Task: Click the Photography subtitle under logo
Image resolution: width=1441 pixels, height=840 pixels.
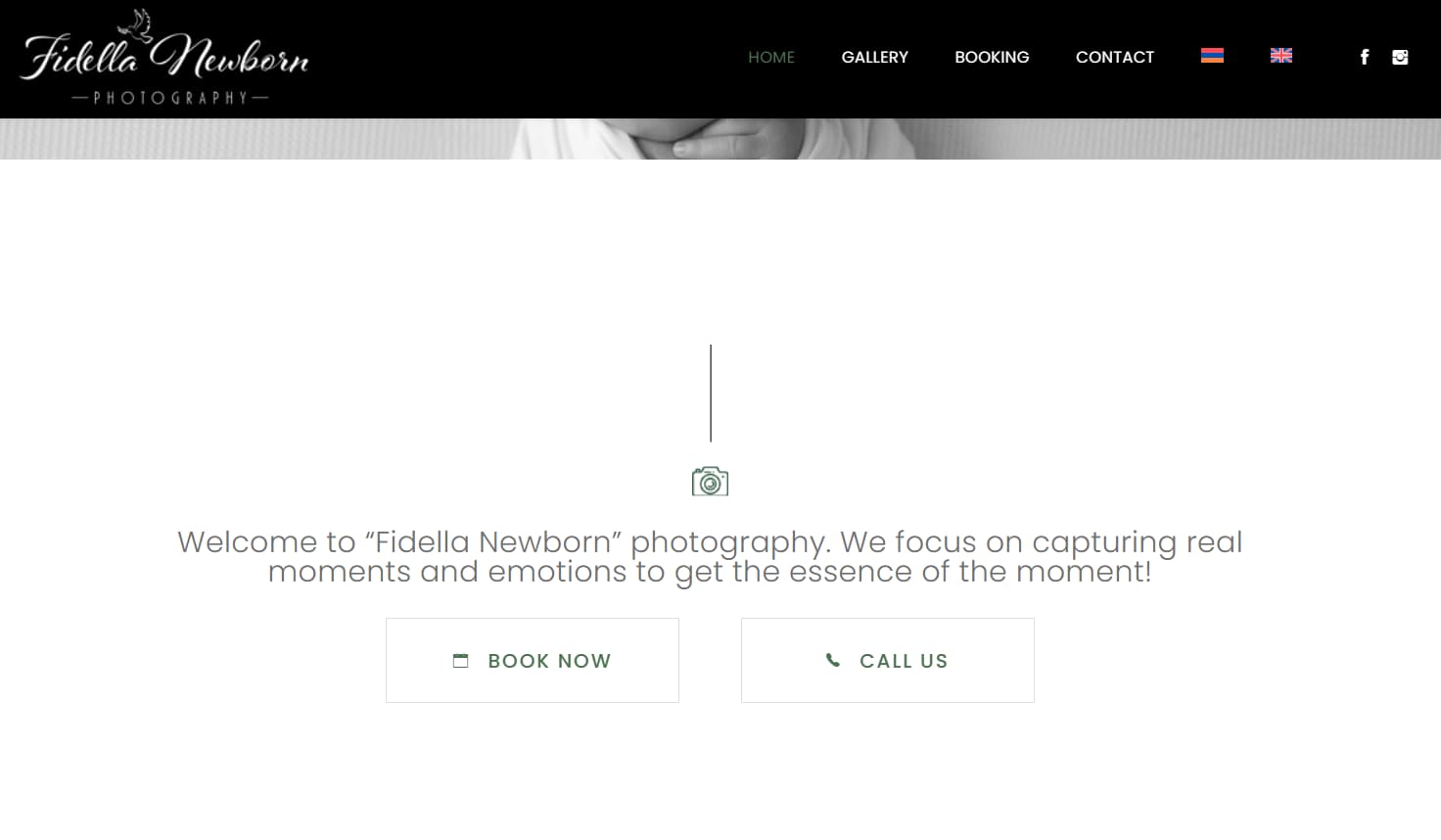Action: coord(170,98)
